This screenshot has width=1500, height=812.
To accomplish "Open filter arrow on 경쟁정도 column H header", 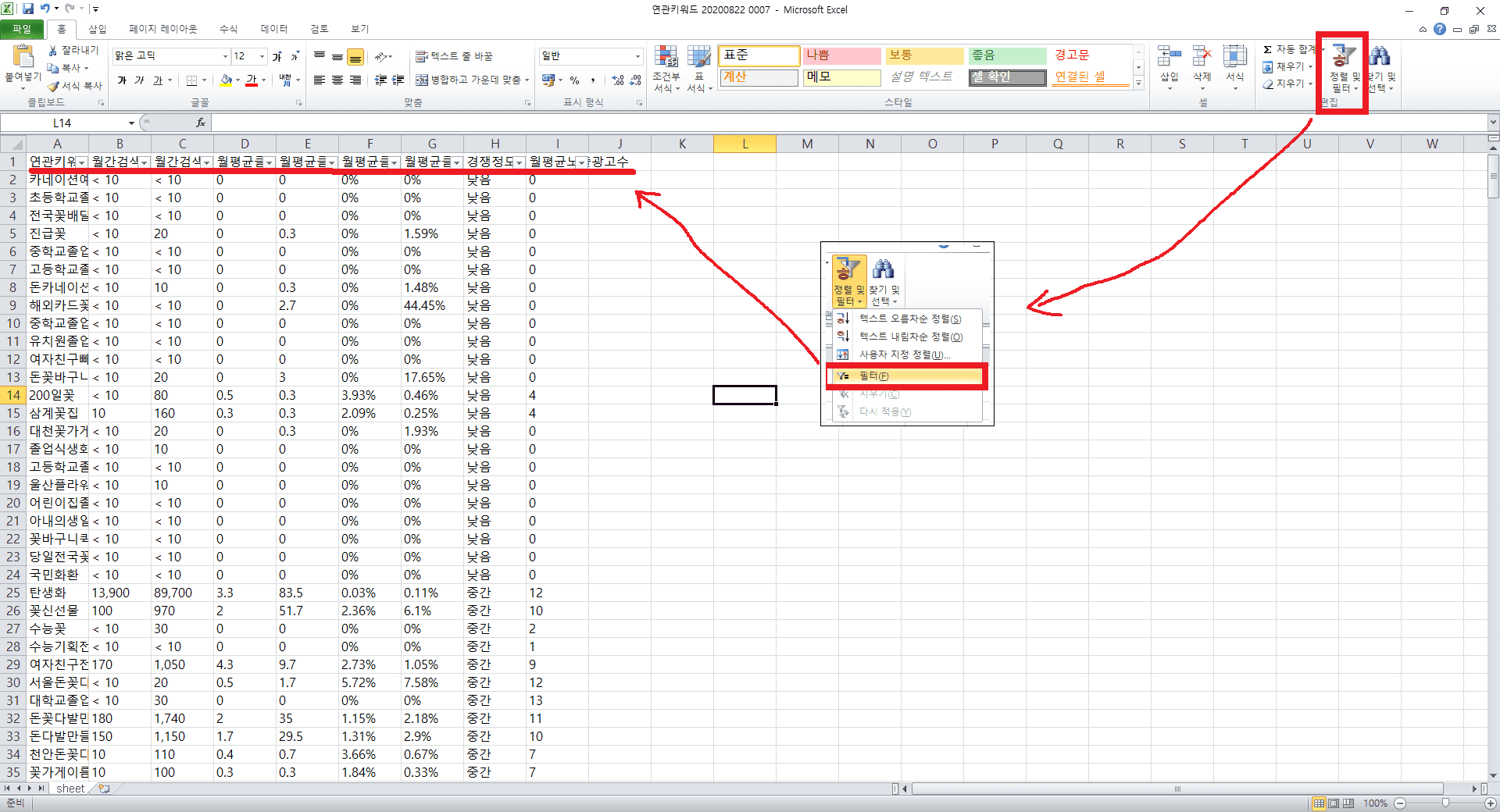I will coord(520,162).
